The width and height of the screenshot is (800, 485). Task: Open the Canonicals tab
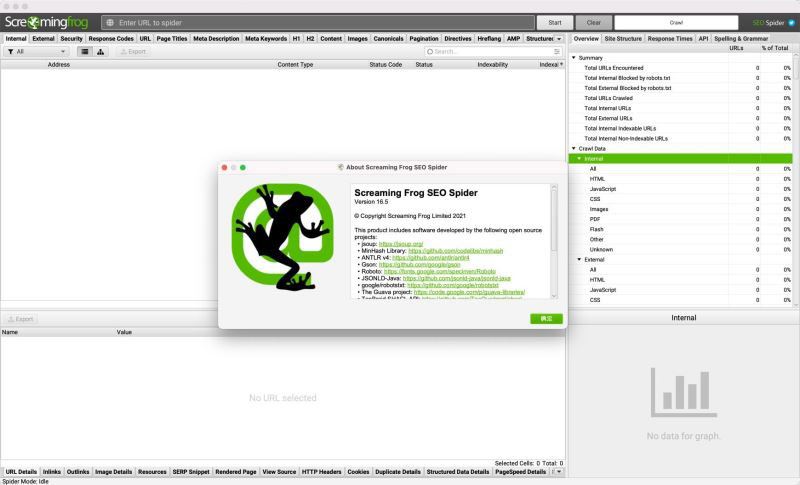point(388,39)
